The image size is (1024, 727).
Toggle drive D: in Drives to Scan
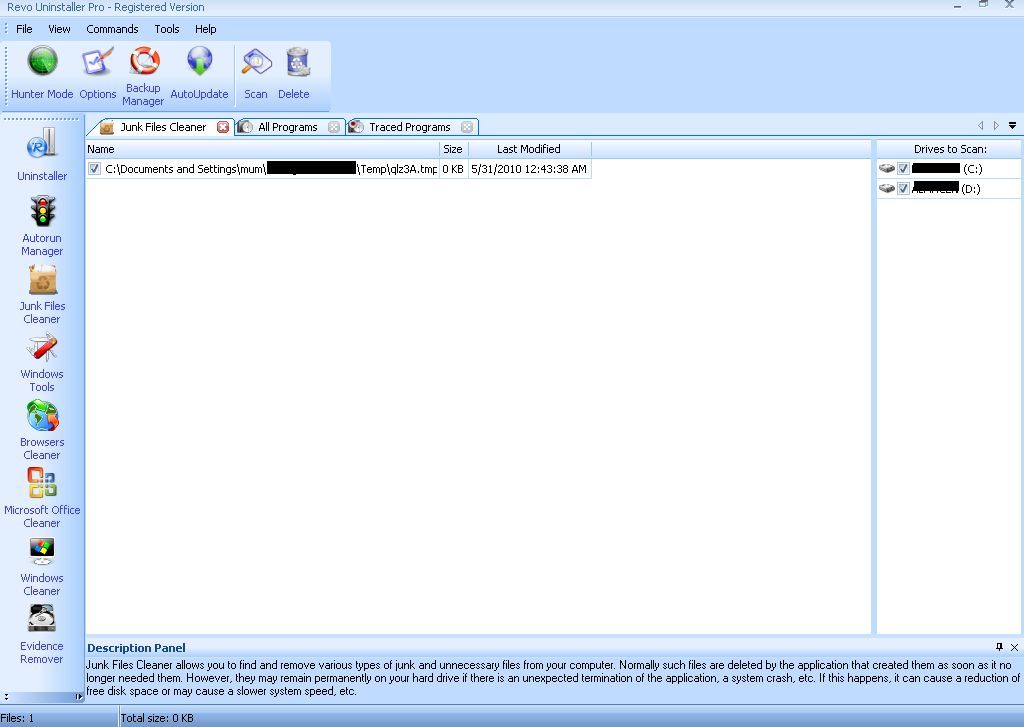pos(904,188)
